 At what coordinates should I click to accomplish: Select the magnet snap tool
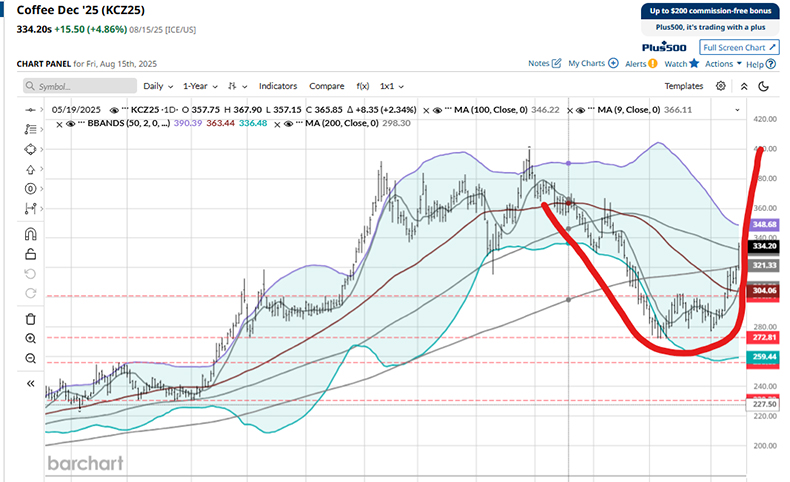(31, 234)
